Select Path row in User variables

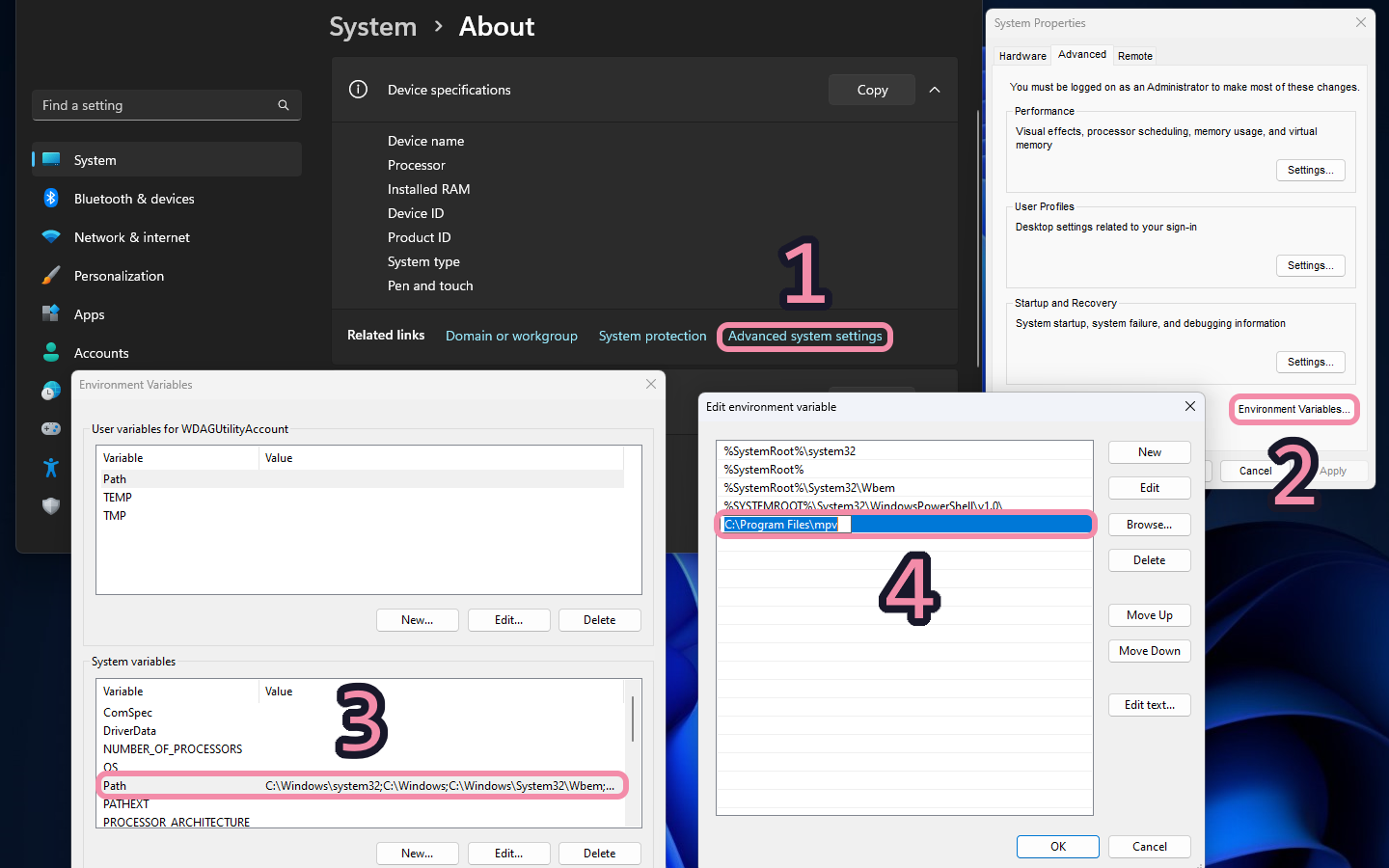[361, 479]
